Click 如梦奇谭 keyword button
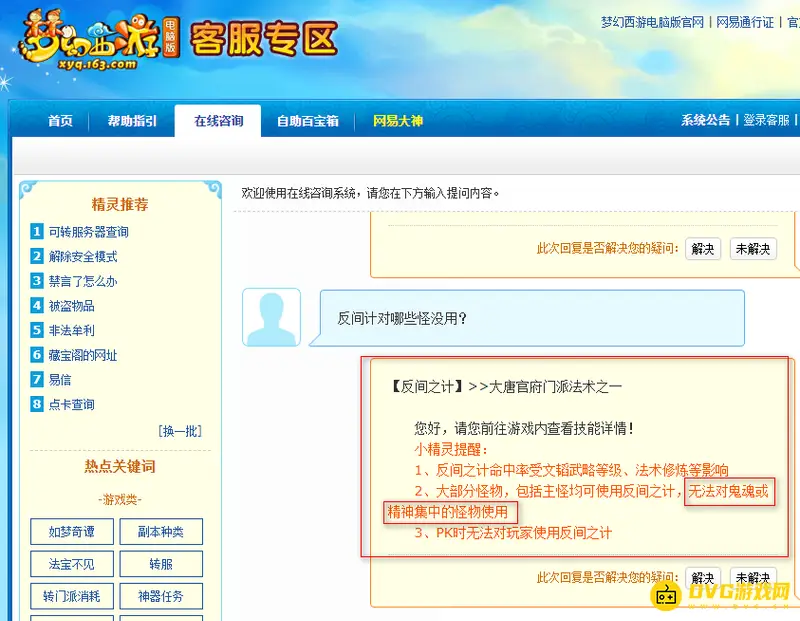 [71, 532]
